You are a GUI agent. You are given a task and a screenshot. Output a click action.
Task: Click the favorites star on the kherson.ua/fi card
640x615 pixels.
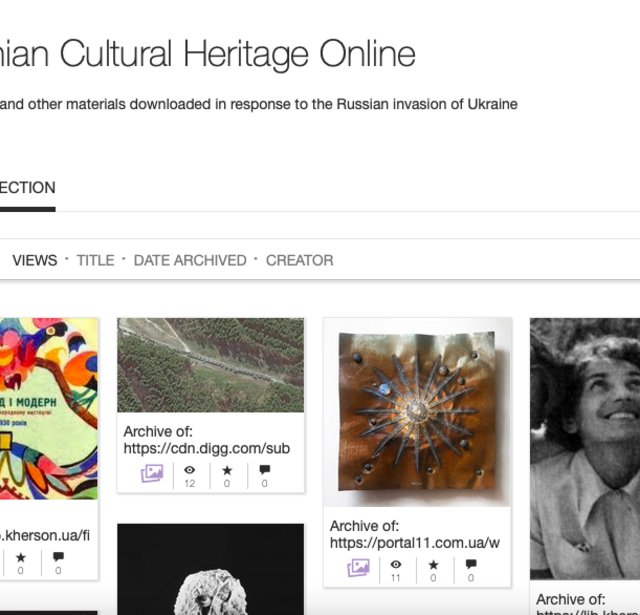point(20,557)
